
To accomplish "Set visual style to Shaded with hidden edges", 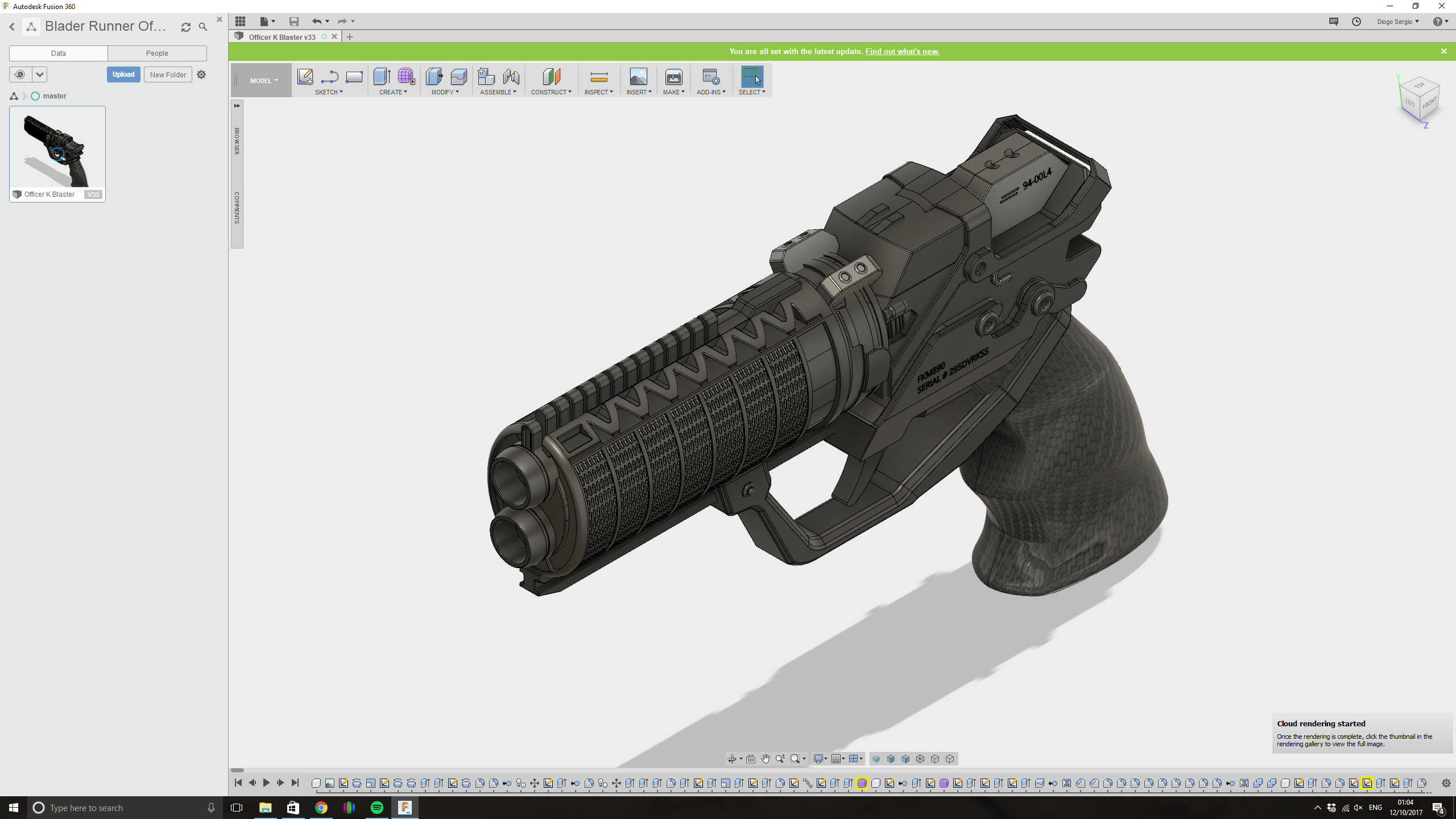I will 891,759.
